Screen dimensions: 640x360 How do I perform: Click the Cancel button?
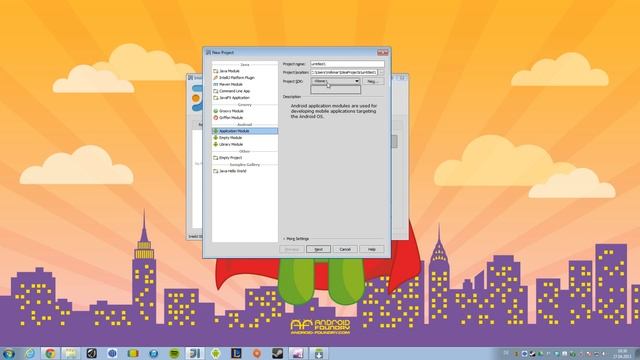click(345, 249)
